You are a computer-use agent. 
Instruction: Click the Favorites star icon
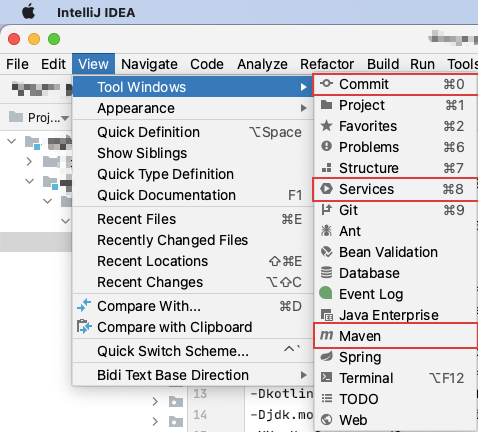(x=326, y=126)
